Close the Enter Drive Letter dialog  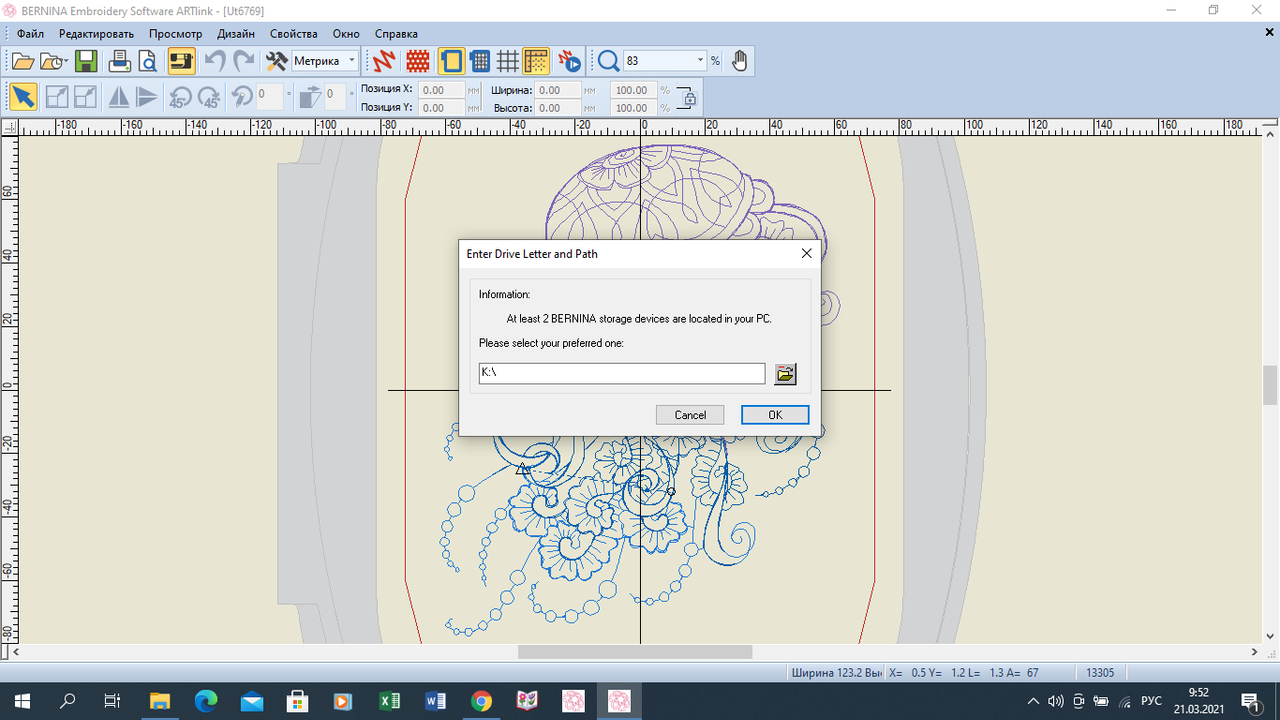pos(806,254)
